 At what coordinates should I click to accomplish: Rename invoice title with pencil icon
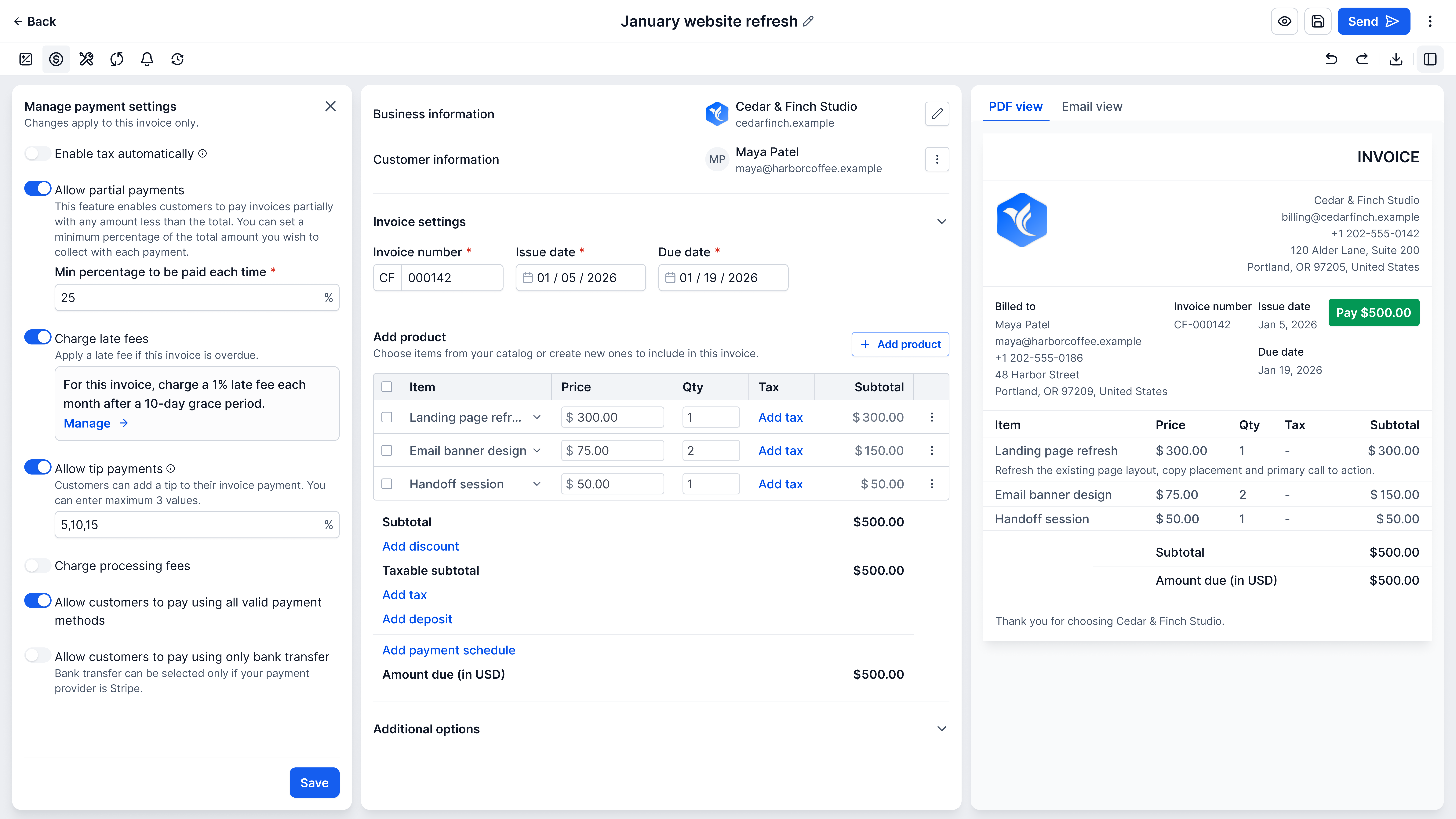click(x=808, y=21)
